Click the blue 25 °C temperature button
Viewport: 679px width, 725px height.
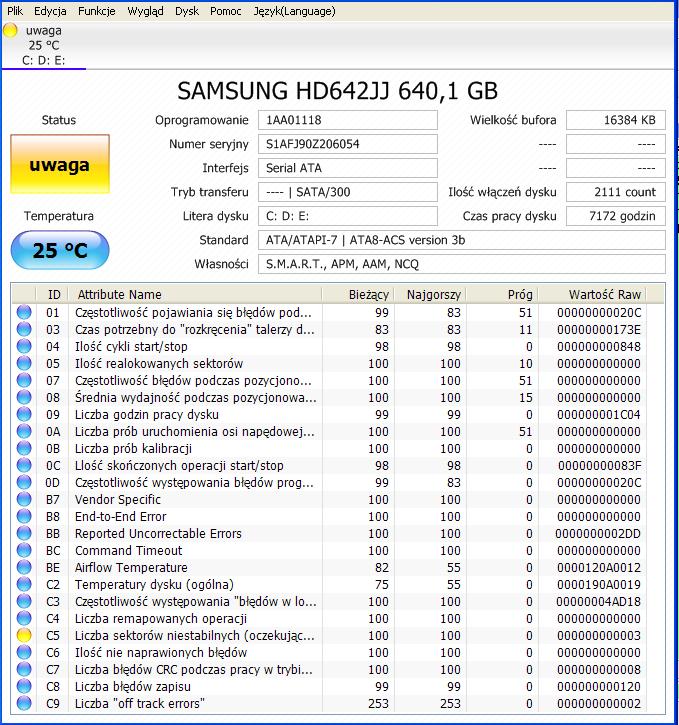point(60,250)
